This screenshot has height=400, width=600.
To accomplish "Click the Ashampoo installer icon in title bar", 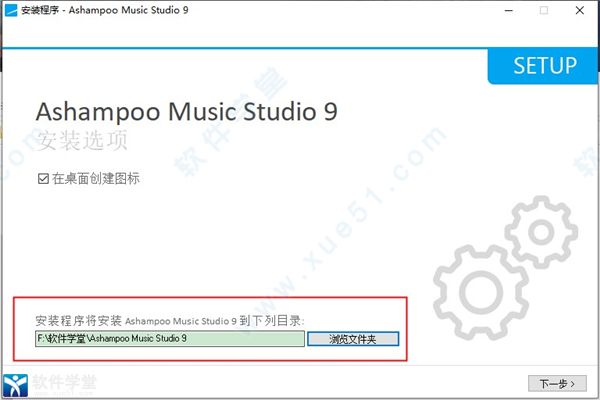I will pos(11,10).
